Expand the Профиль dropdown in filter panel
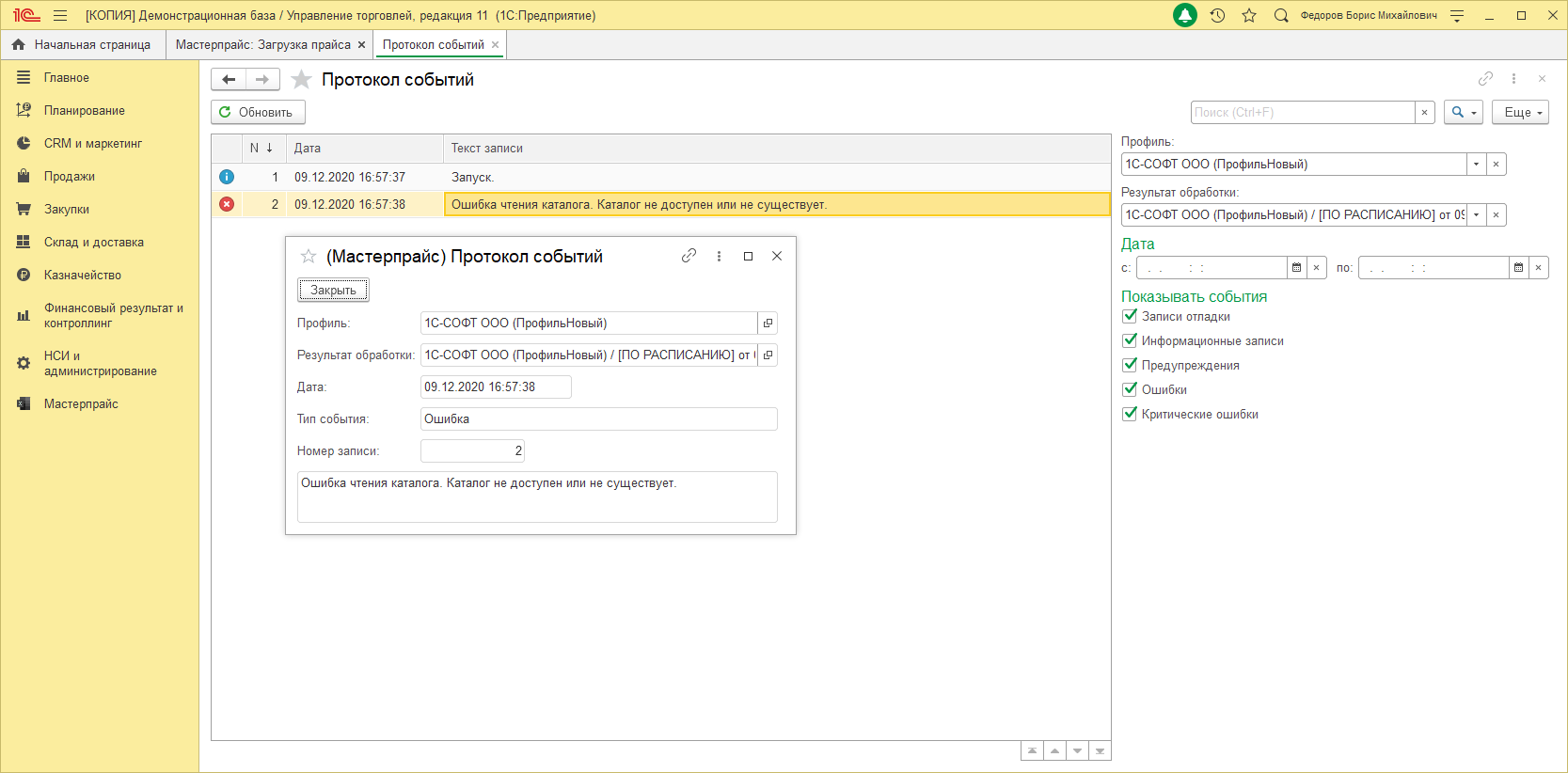The height and width of the screenshot is (773, 1568). pyautogui.click(x=1476, y=165)
